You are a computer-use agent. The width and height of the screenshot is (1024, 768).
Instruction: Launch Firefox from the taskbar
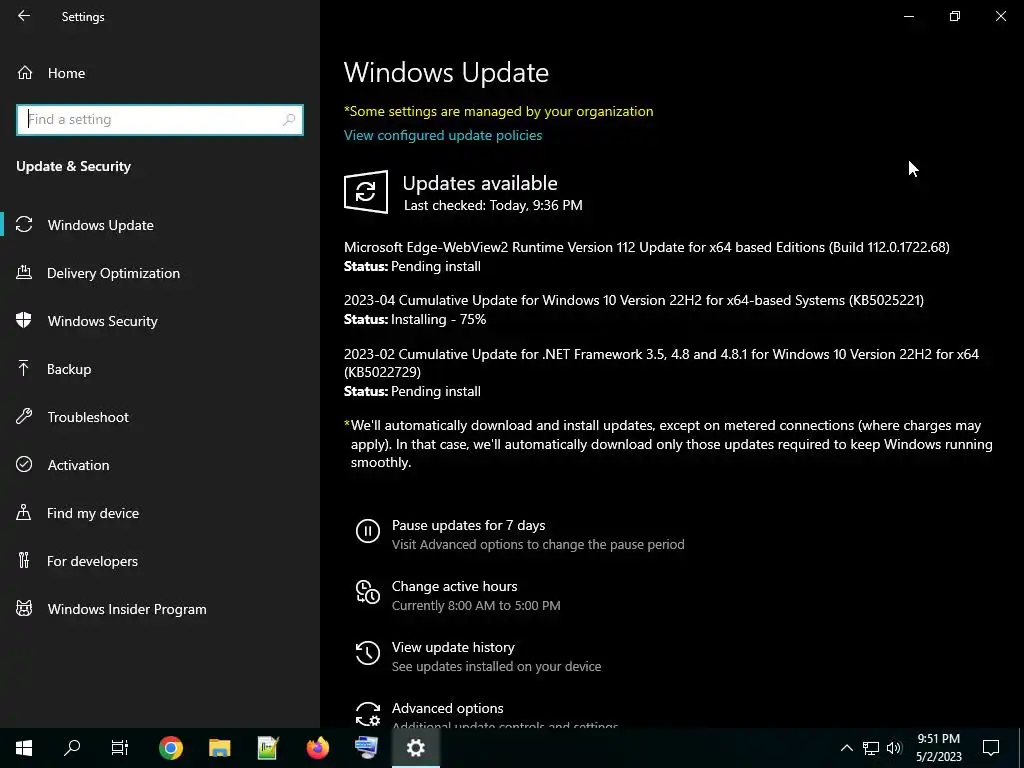tap(317, 748)
